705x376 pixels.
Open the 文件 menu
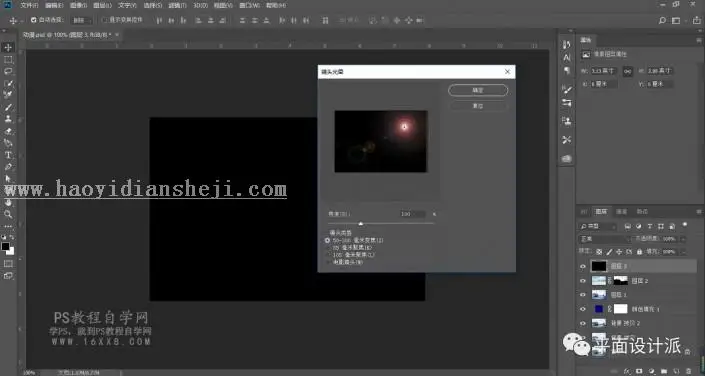click(x=29, y=5)
